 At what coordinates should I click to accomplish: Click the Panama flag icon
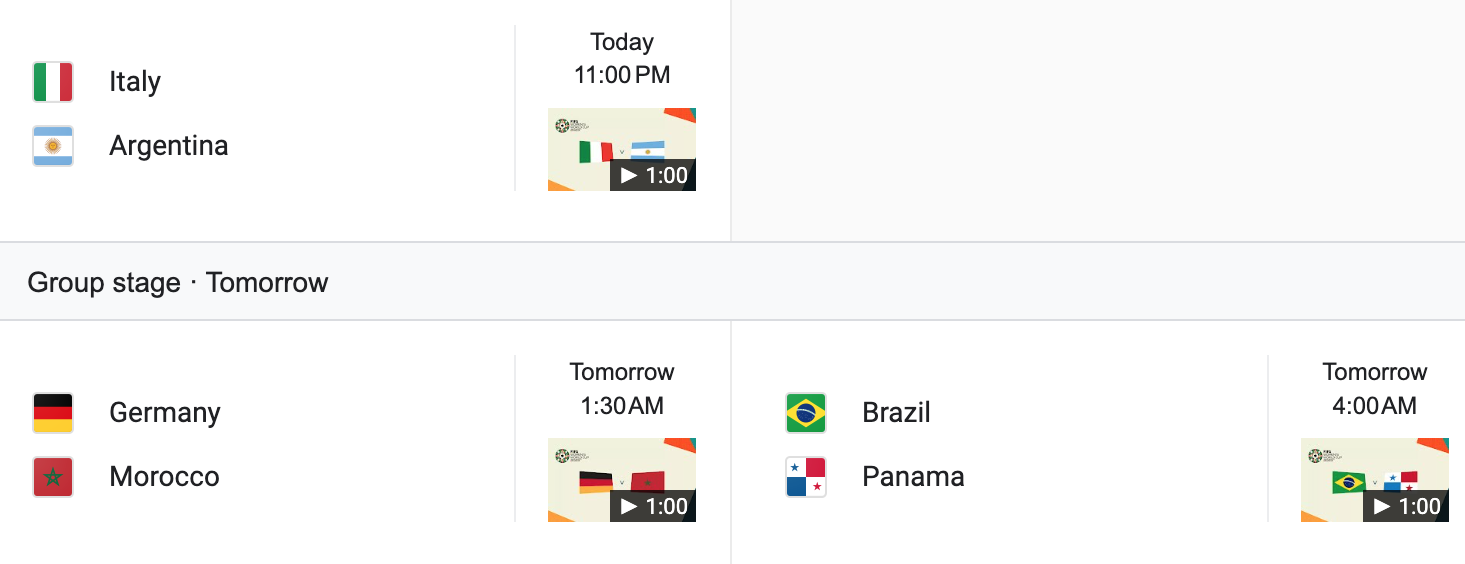pyautogui.click(x=806, y=477)
